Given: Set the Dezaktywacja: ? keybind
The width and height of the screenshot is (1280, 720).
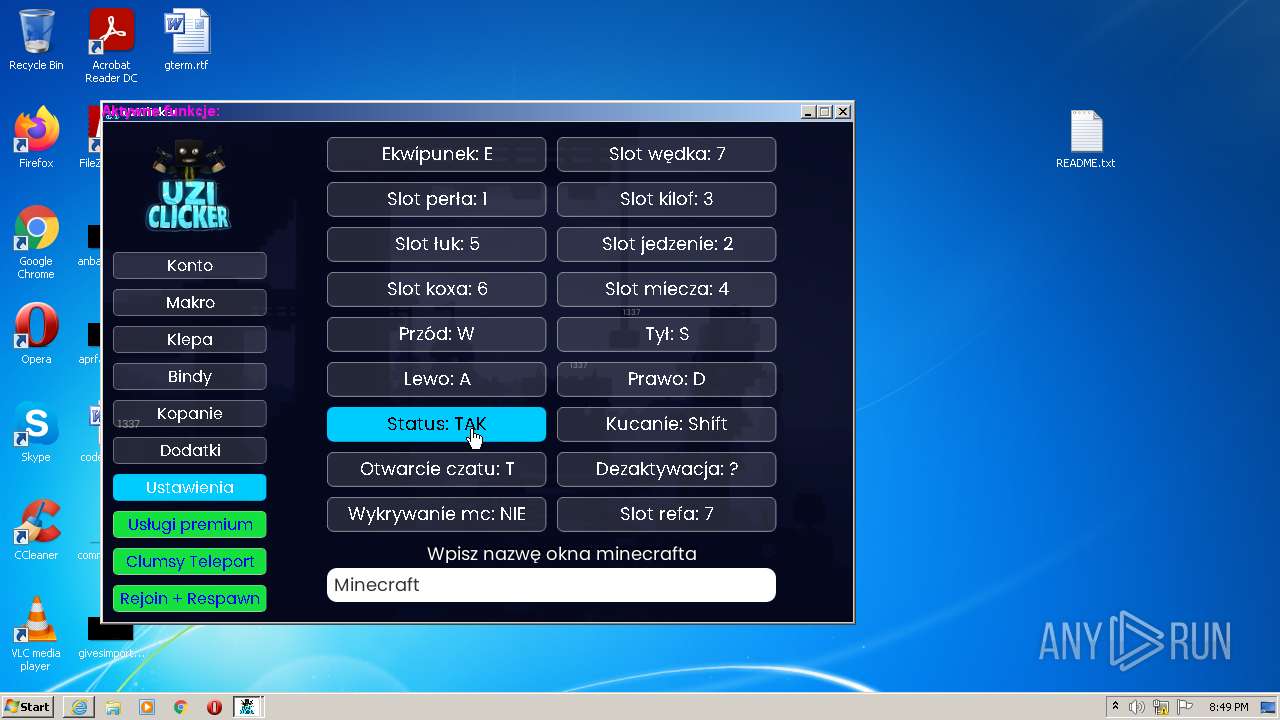Looking at the screenshot, I should (x=667, y=469).
